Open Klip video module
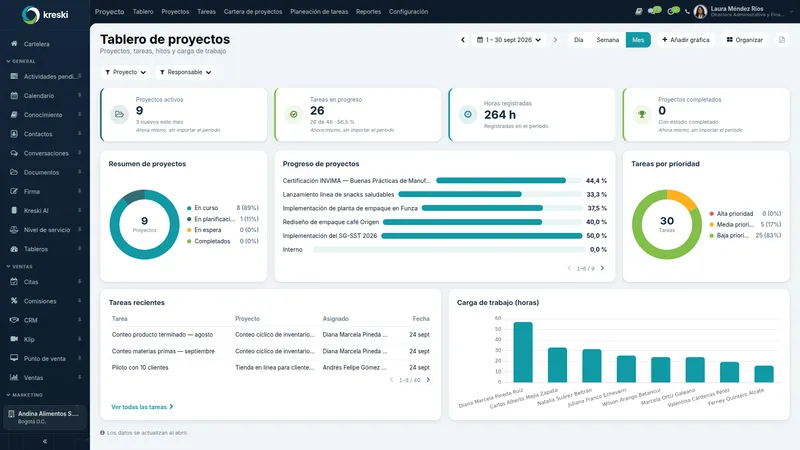The image size is (800, 450). pos(29,339)
